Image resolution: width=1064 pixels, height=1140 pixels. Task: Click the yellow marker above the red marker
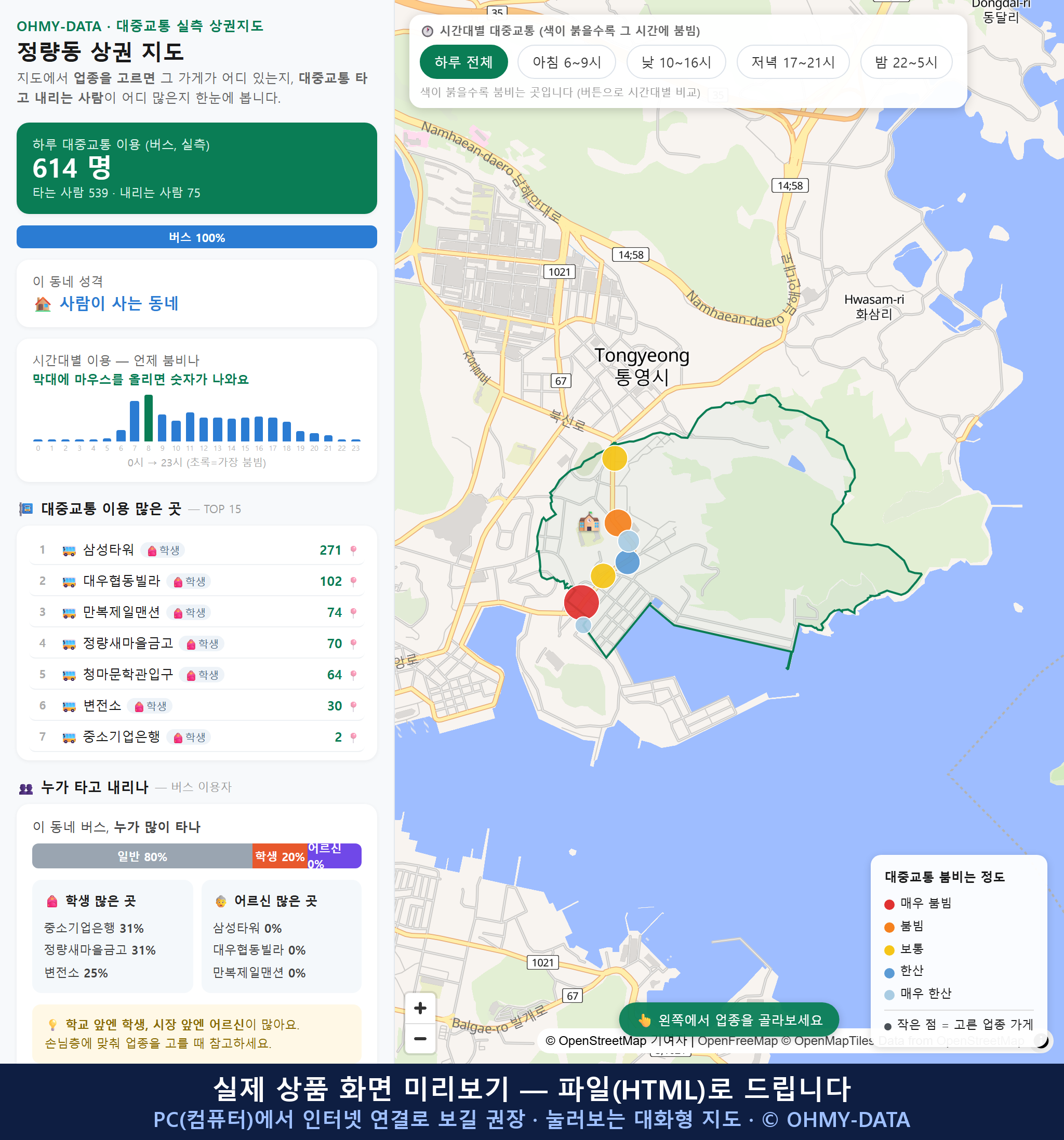[x=603, y=576]
